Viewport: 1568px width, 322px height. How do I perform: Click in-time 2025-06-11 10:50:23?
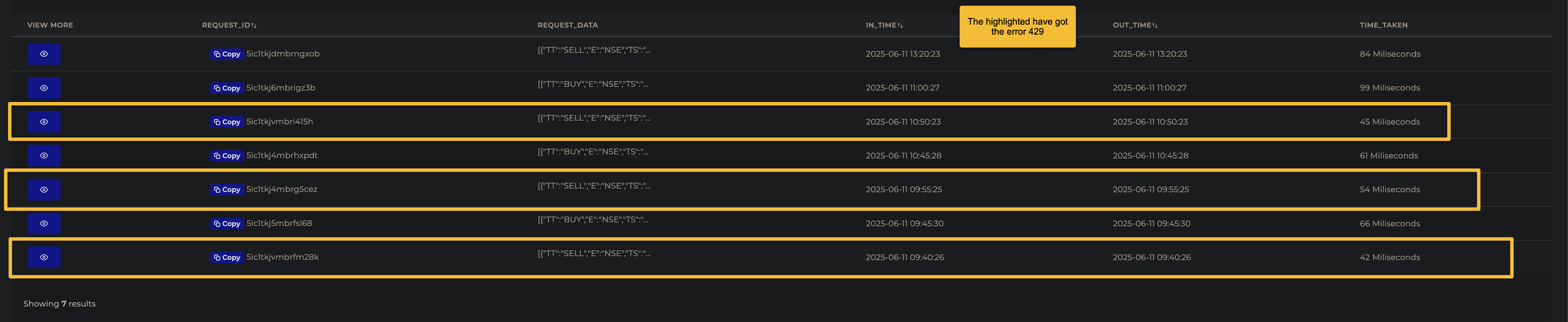click(x=903, y=122)
